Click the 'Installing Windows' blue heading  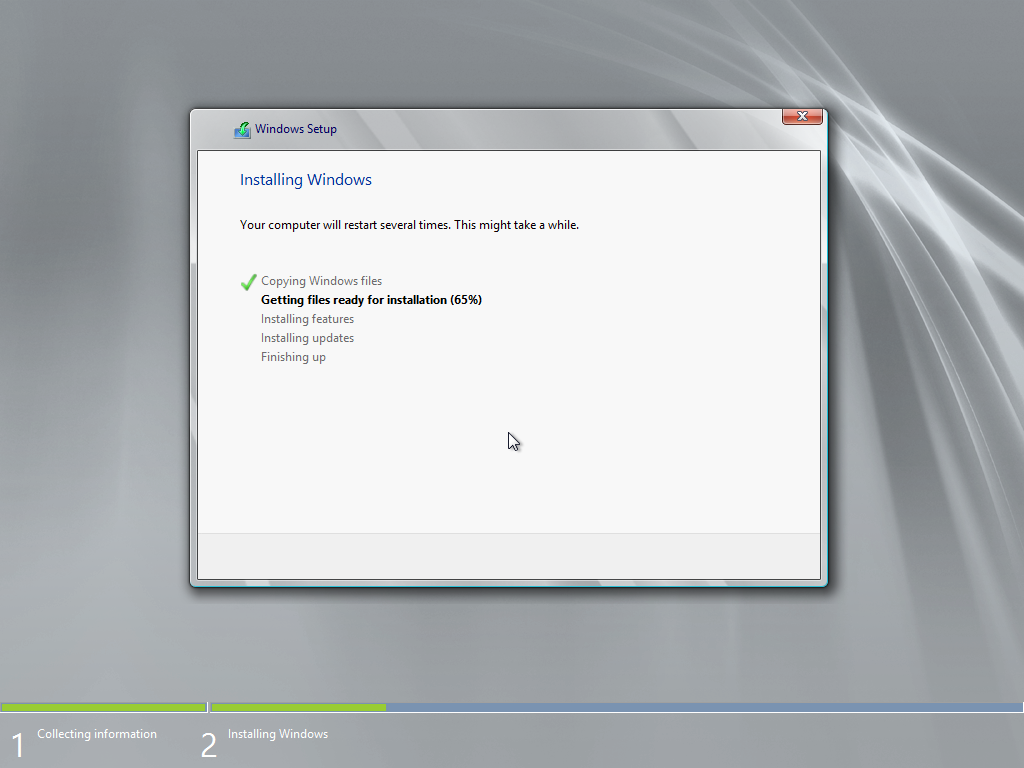306,180
